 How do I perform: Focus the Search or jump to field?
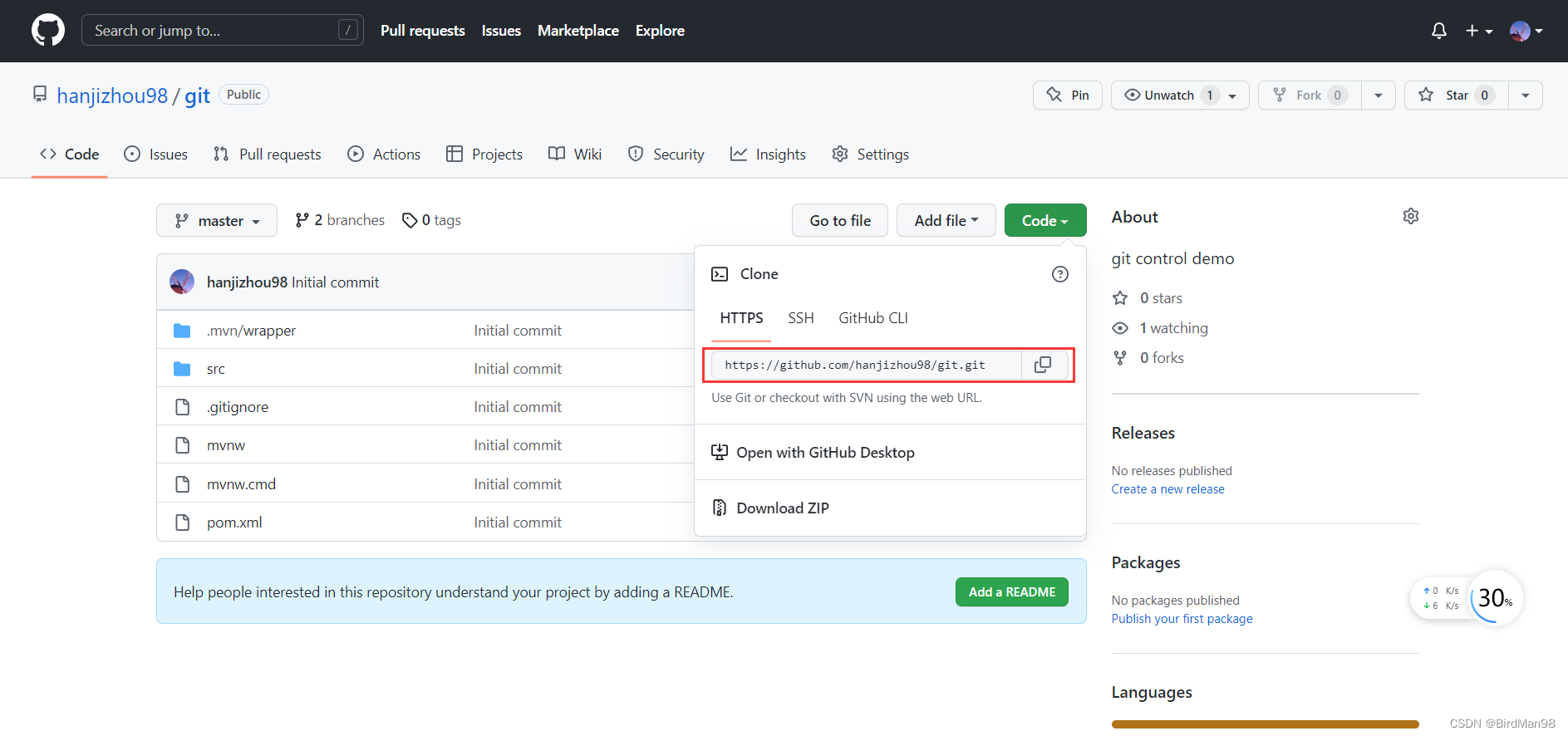[223, 31]
